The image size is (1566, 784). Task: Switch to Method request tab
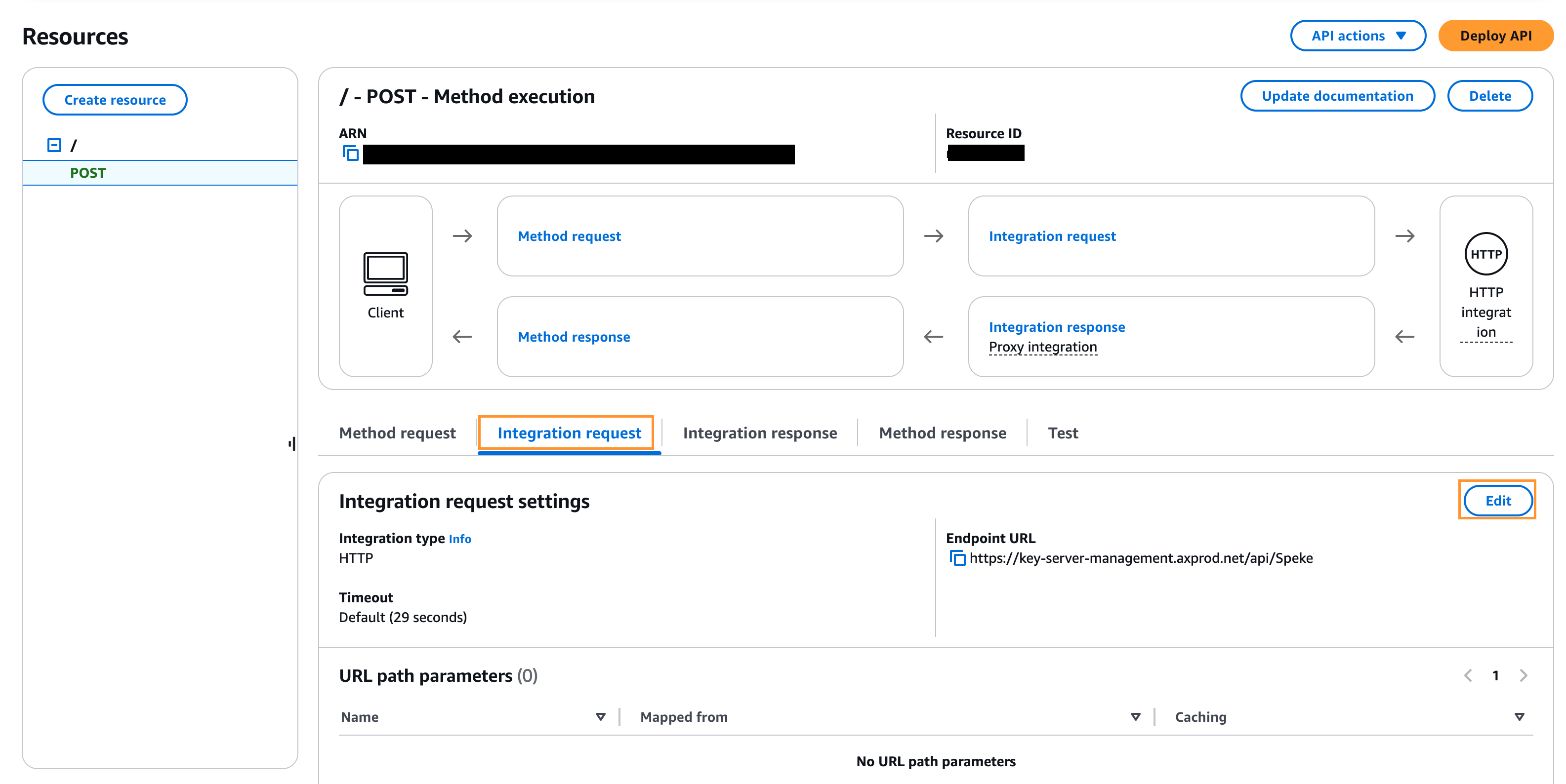point(397,432)
